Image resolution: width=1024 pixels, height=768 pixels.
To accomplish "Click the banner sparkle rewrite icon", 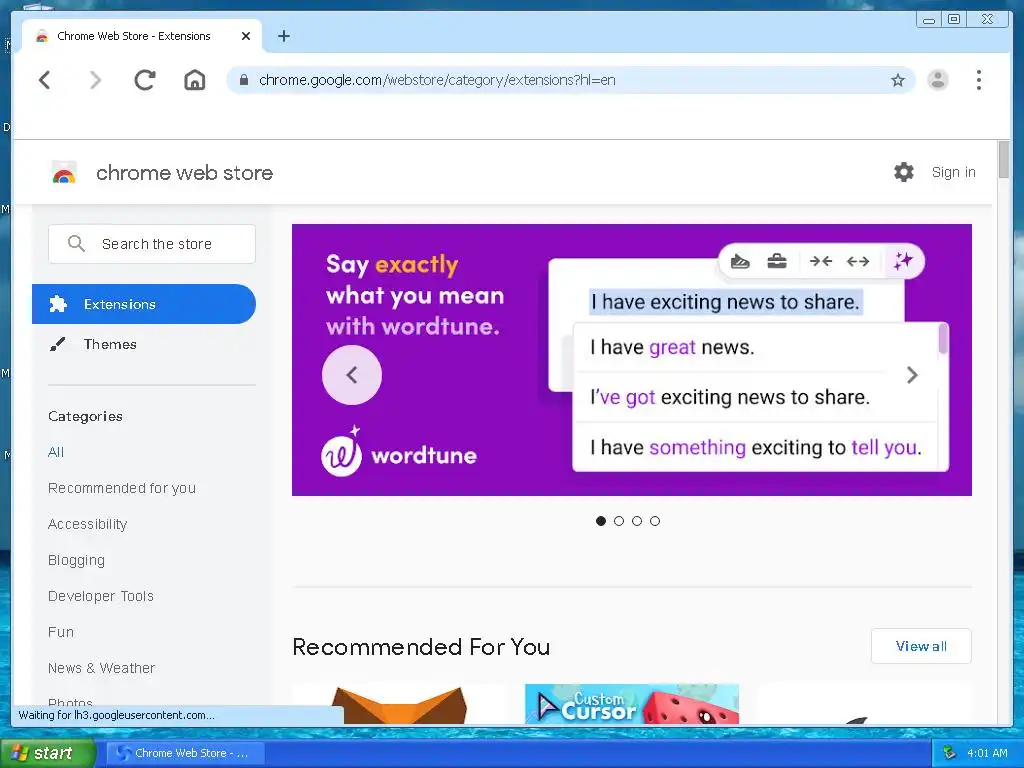I will 903,261.
